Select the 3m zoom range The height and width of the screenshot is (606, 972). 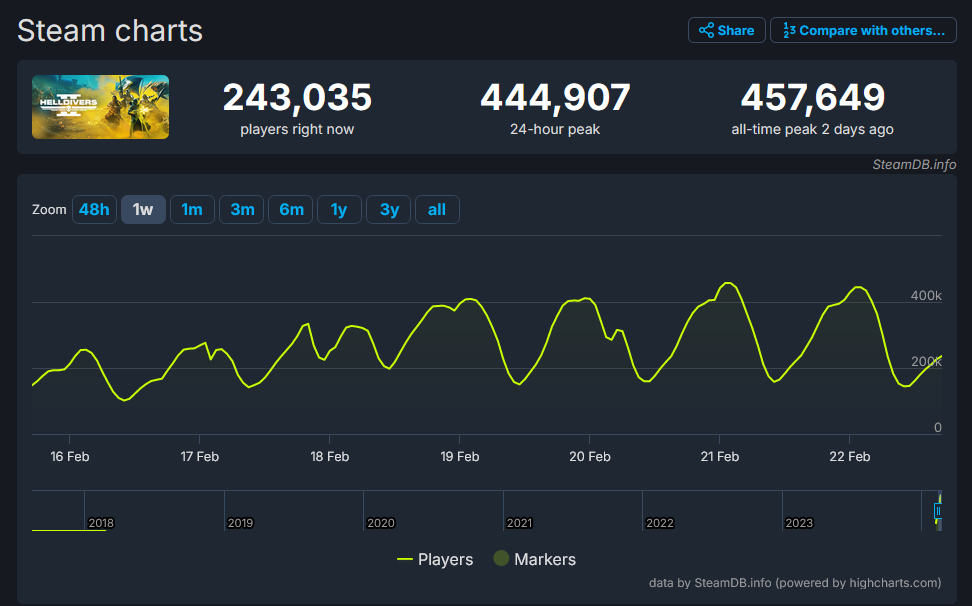tap(241, 209)
